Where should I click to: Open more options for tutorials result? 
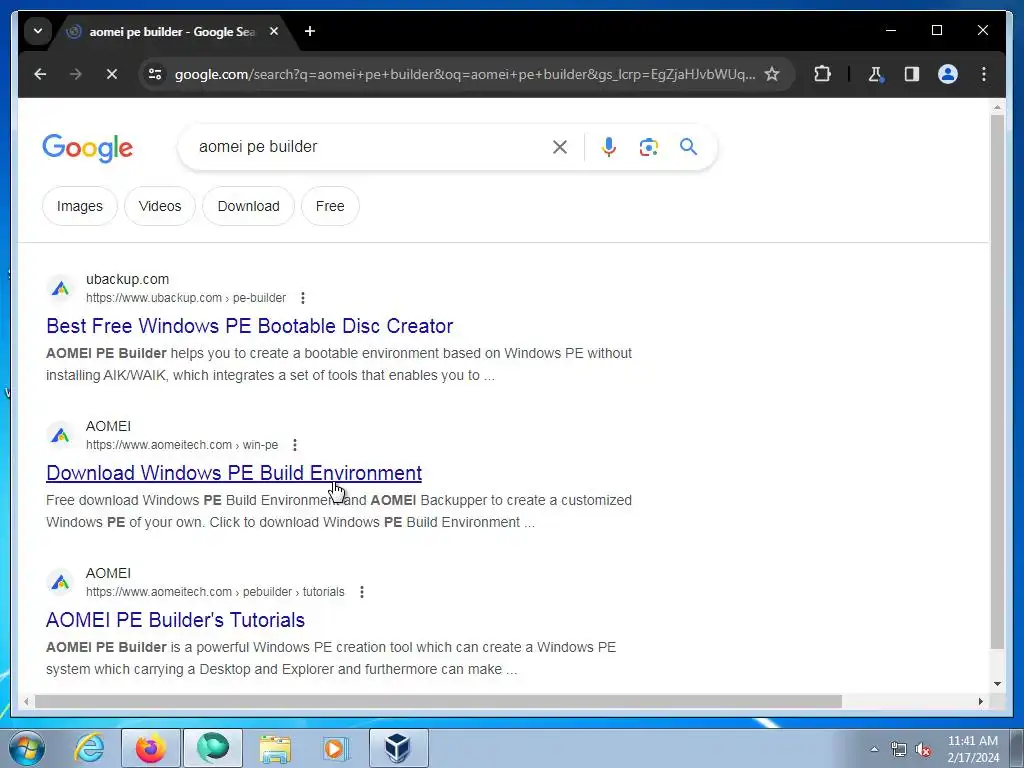pyautogui.click(x=361, y=592)
